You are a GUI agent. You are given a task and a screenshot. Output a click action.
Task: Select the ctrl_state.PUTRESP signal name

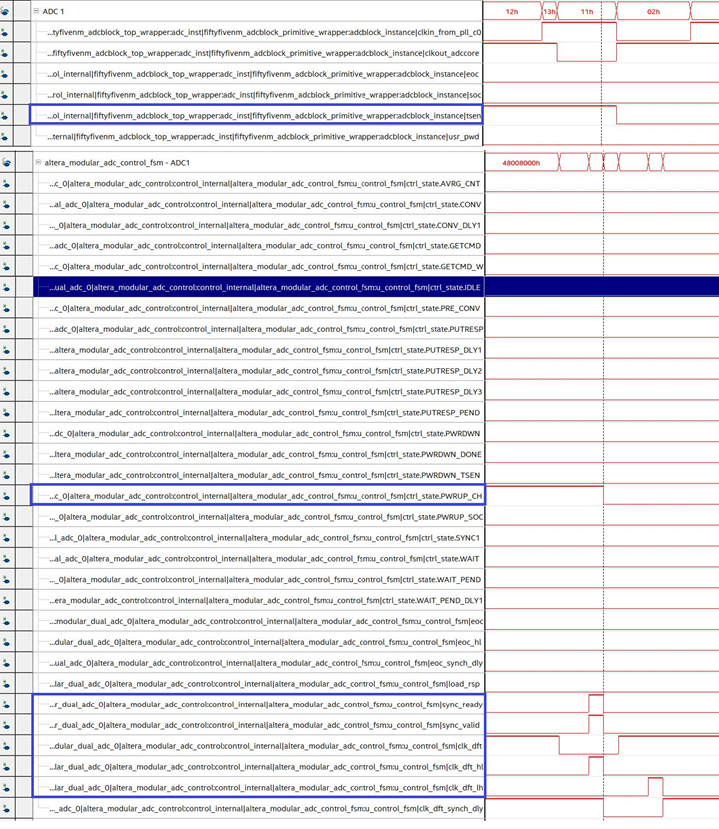pos(266,329)
